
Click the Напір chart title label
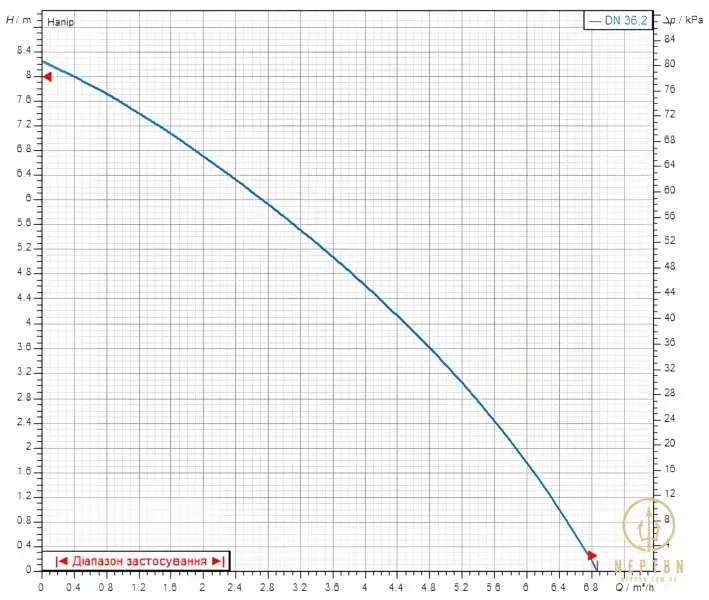coord(61,22)
